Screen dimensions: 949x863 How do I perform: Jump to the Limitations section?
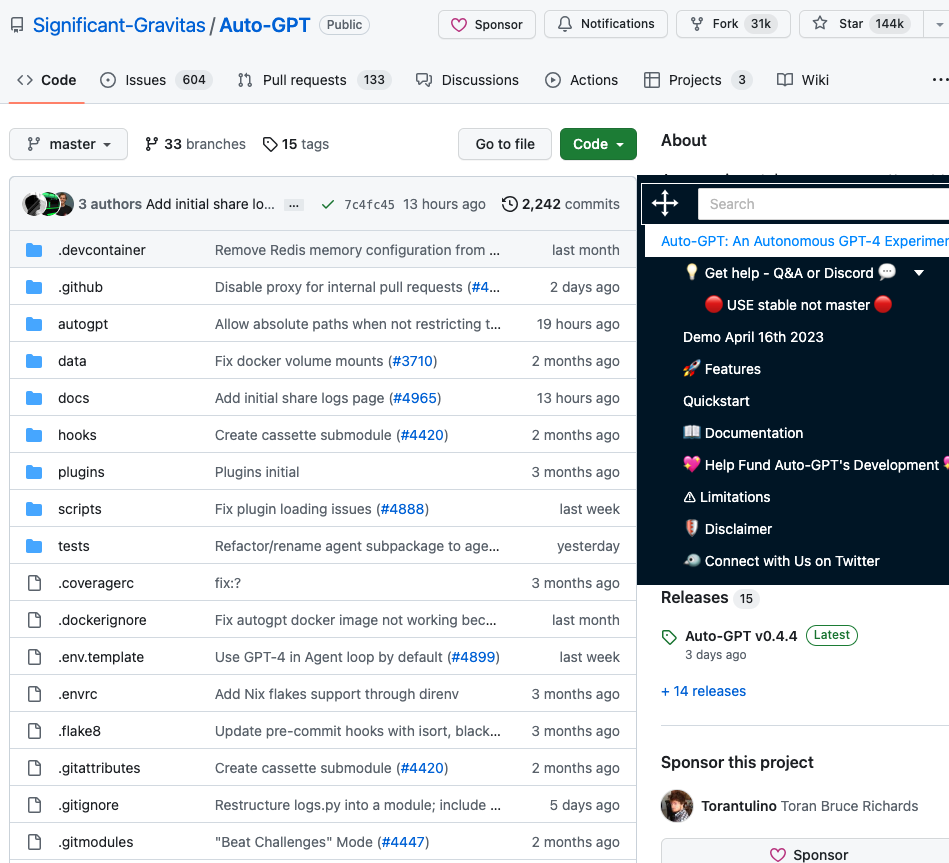point(726,497)
